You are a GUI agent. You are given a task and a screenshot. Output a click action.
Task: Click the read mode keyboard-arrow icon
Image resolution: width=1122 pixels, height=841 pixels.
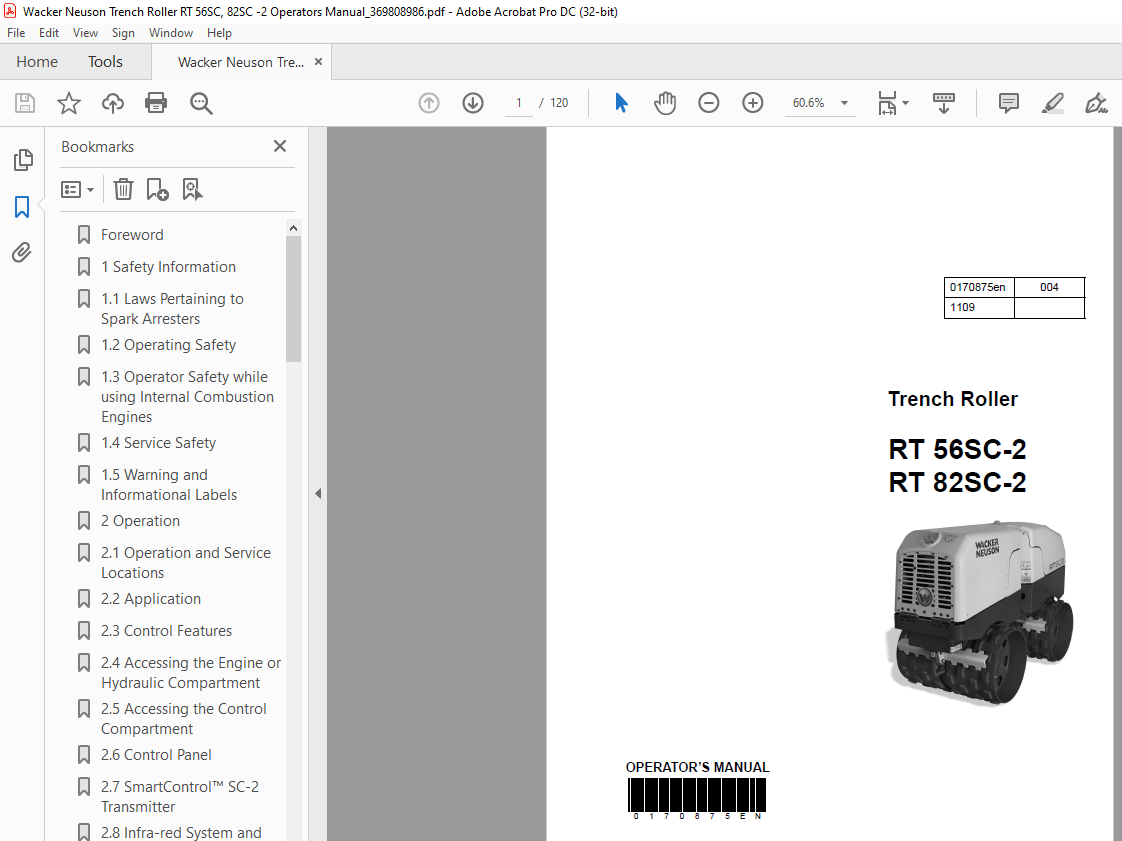pos(944,103)
